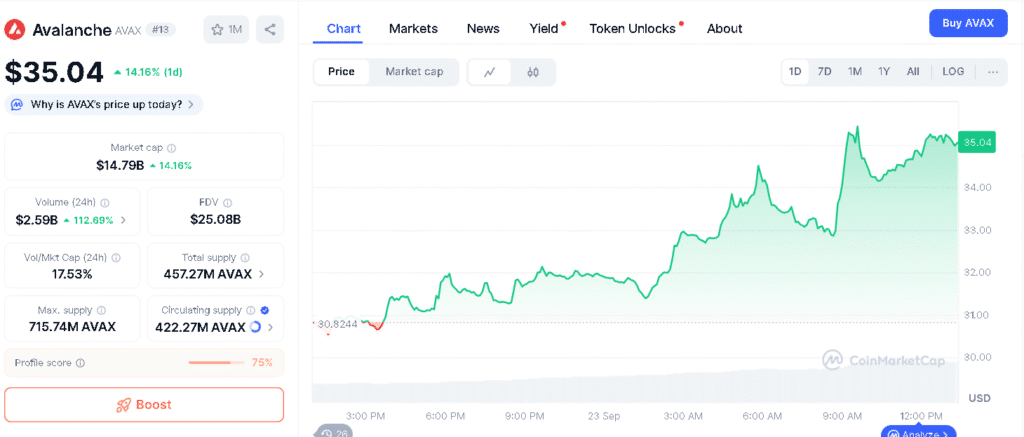Click the AI icon in price-up question
The image size is (1024, 437).
(18, 105)
